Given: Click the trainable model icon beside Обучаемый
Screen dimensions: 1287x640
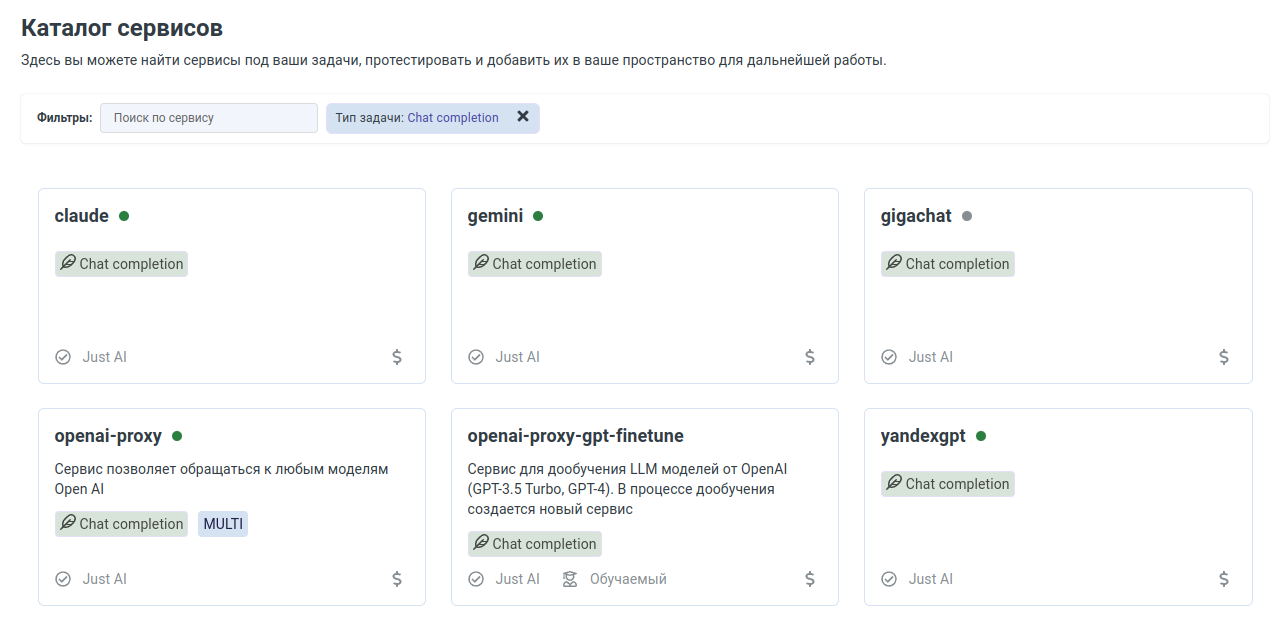Looking at the screenshot, I should coord(570,579).
